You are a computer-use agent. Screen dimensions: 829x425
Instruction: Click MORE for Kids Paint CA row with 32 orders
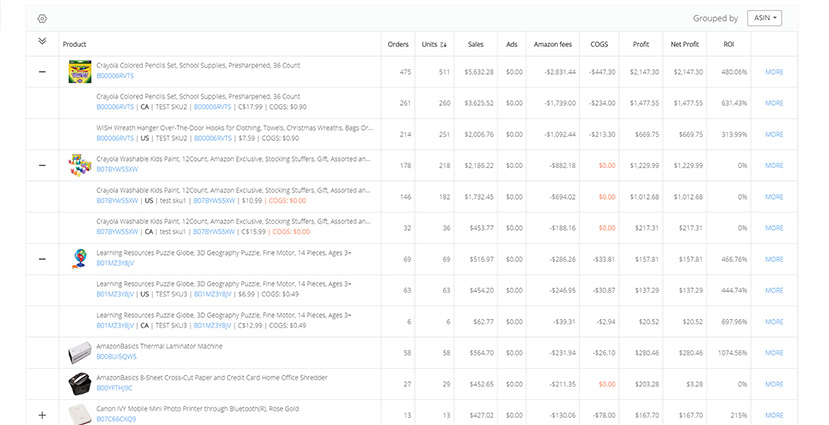point(774,228)
